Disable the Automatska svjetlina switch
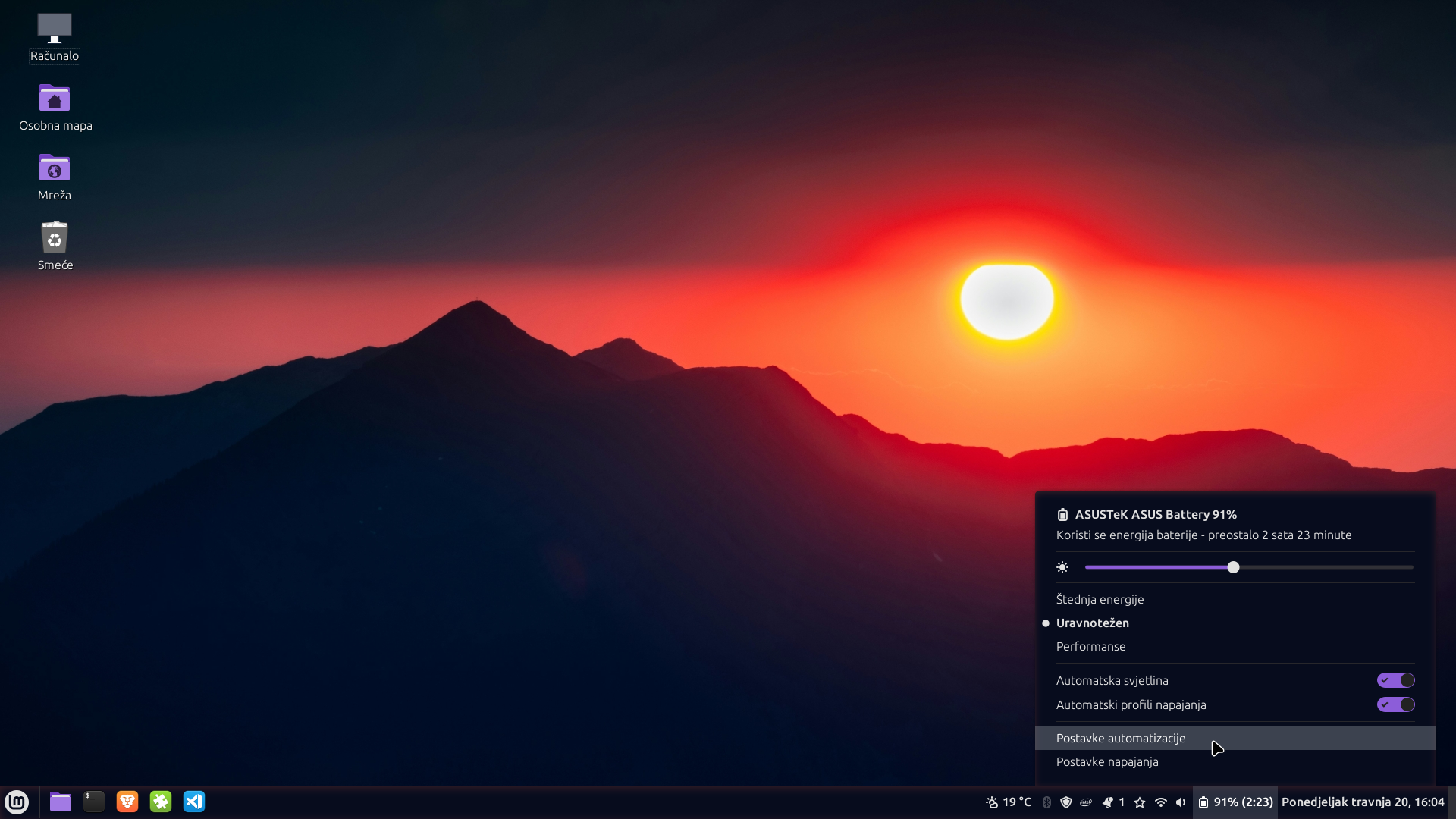 coord(1395,680)
